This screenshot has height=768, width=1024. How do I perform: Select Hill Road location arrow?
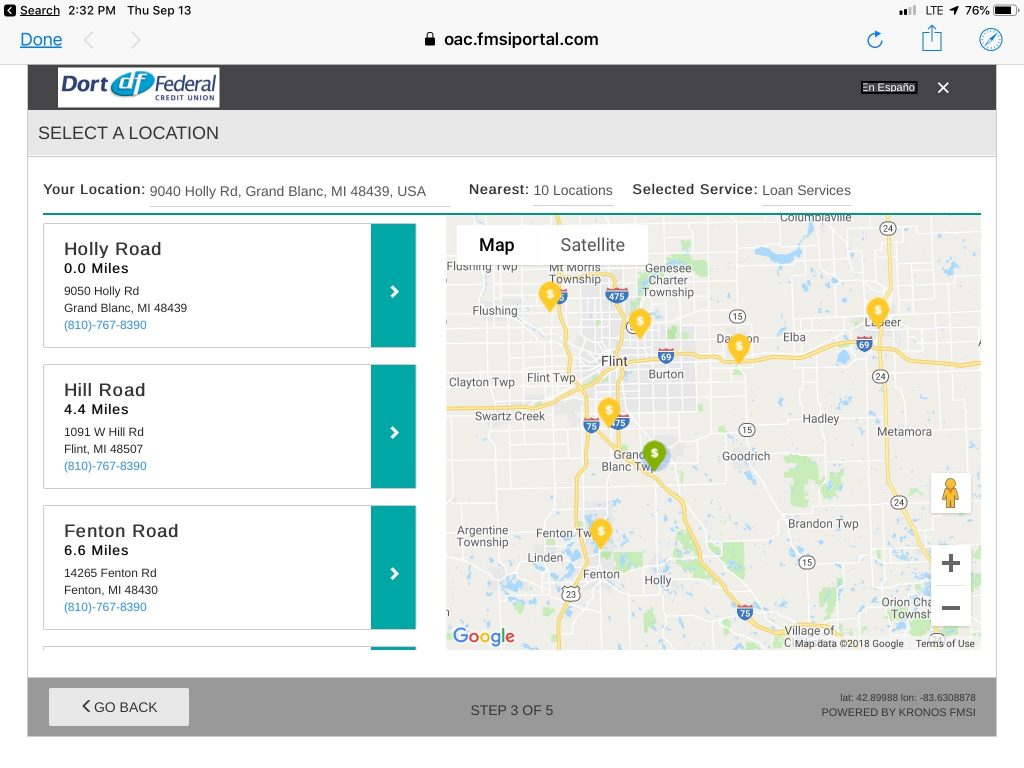[393, 432]
